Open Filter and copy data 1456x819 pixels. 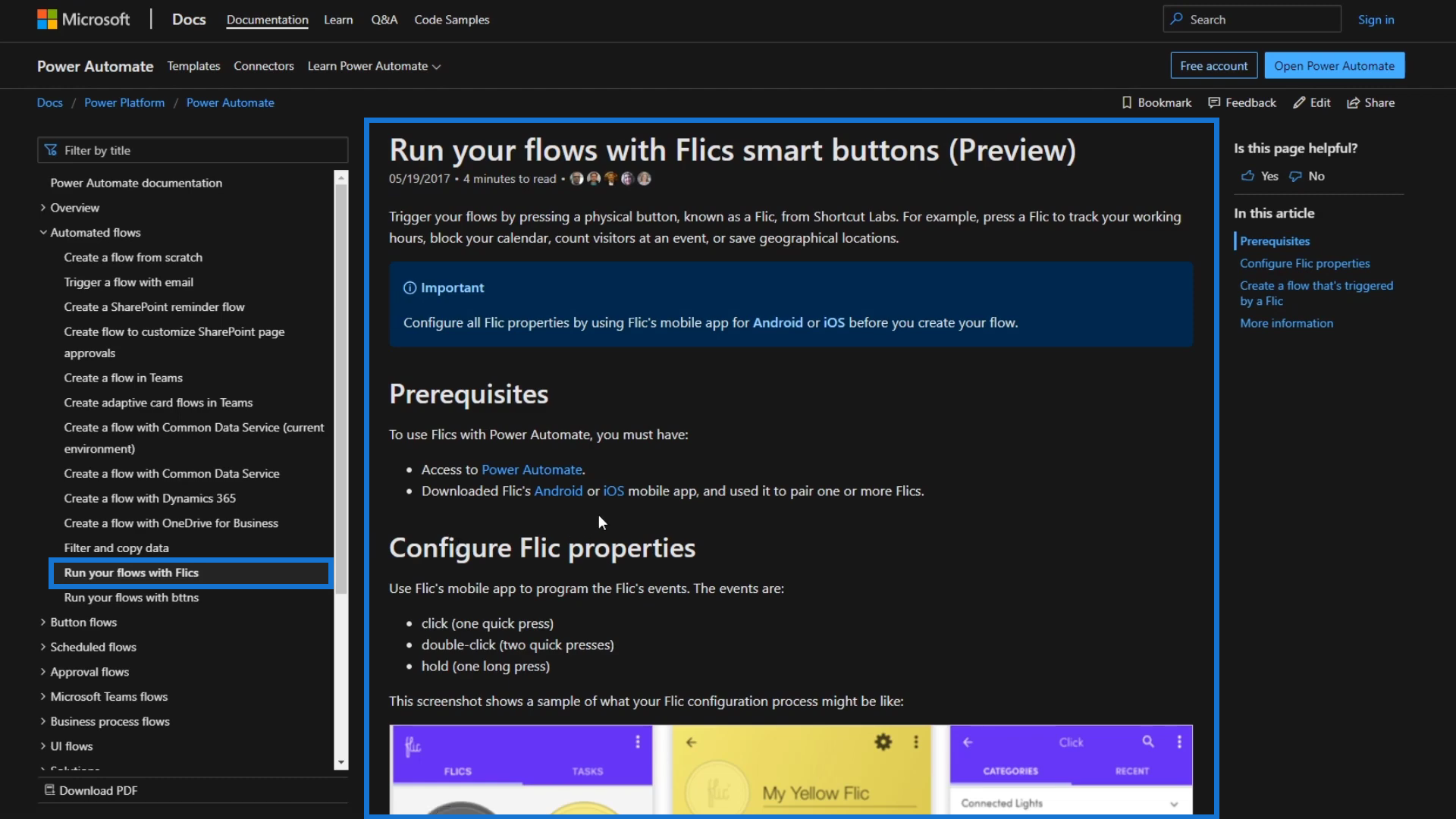pos(117,548)
